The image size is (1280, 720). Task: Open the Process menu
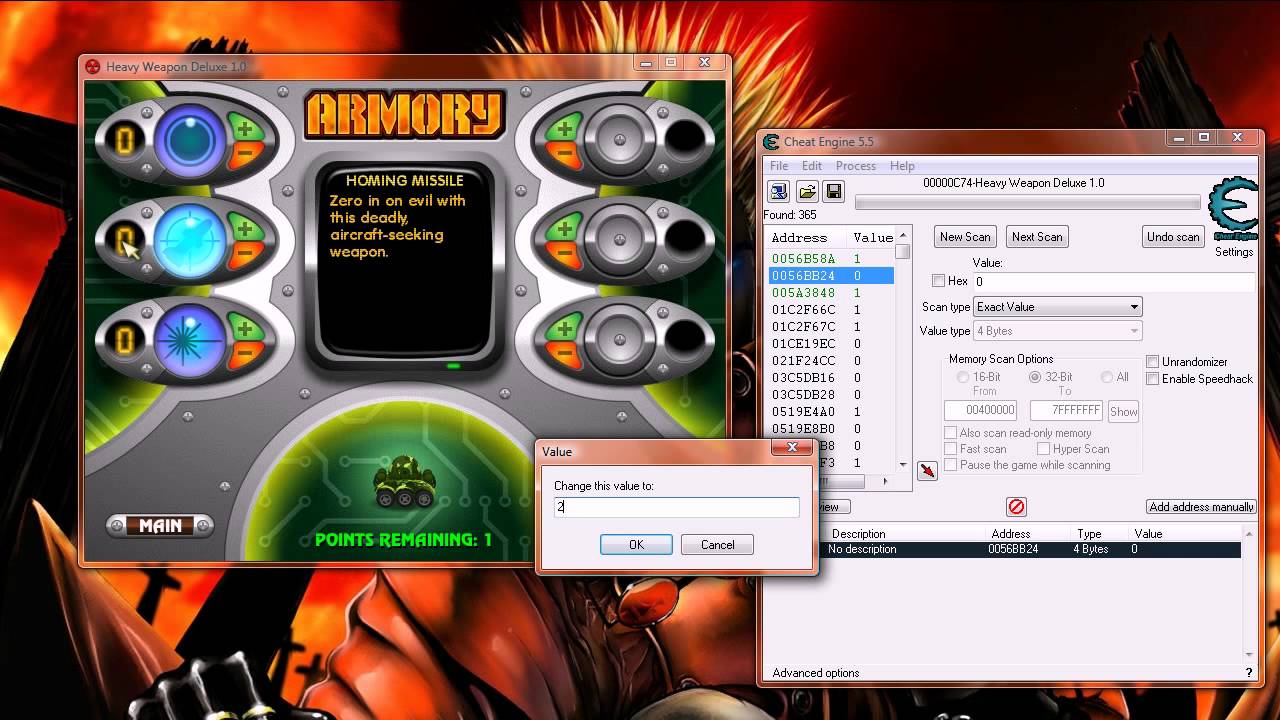856,166
